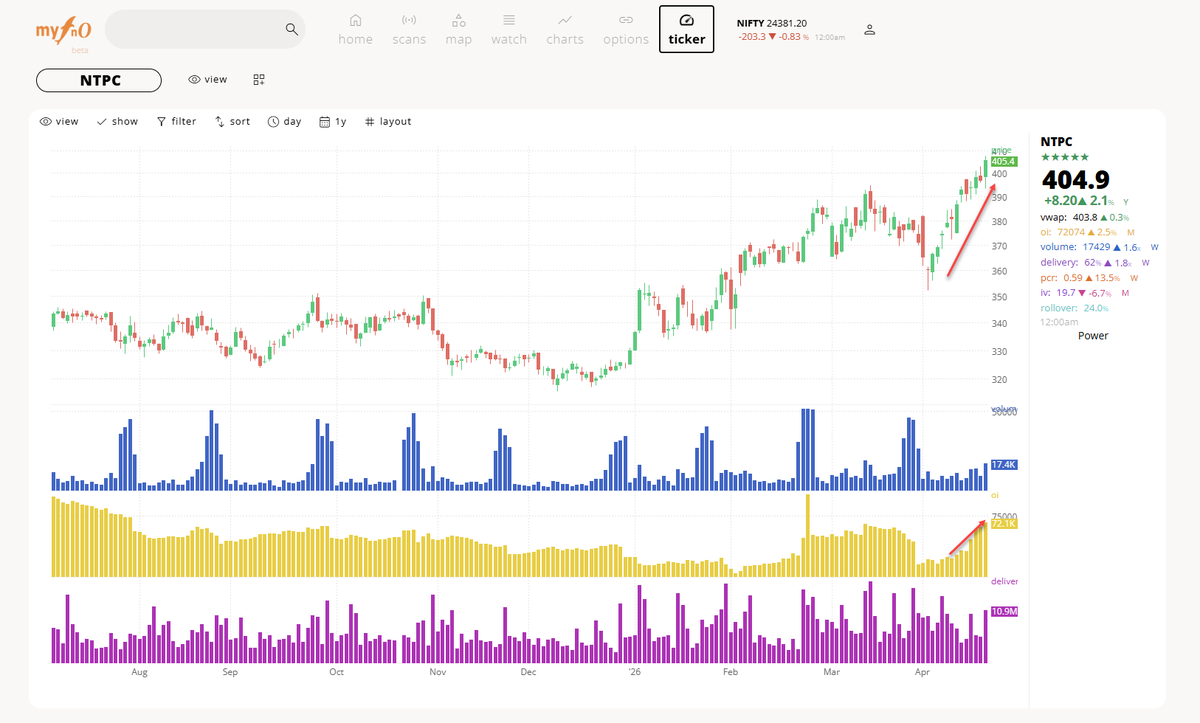This screenshot has height=723, width=1200.
Task: Open the home page icon
Action: [355, 28]
